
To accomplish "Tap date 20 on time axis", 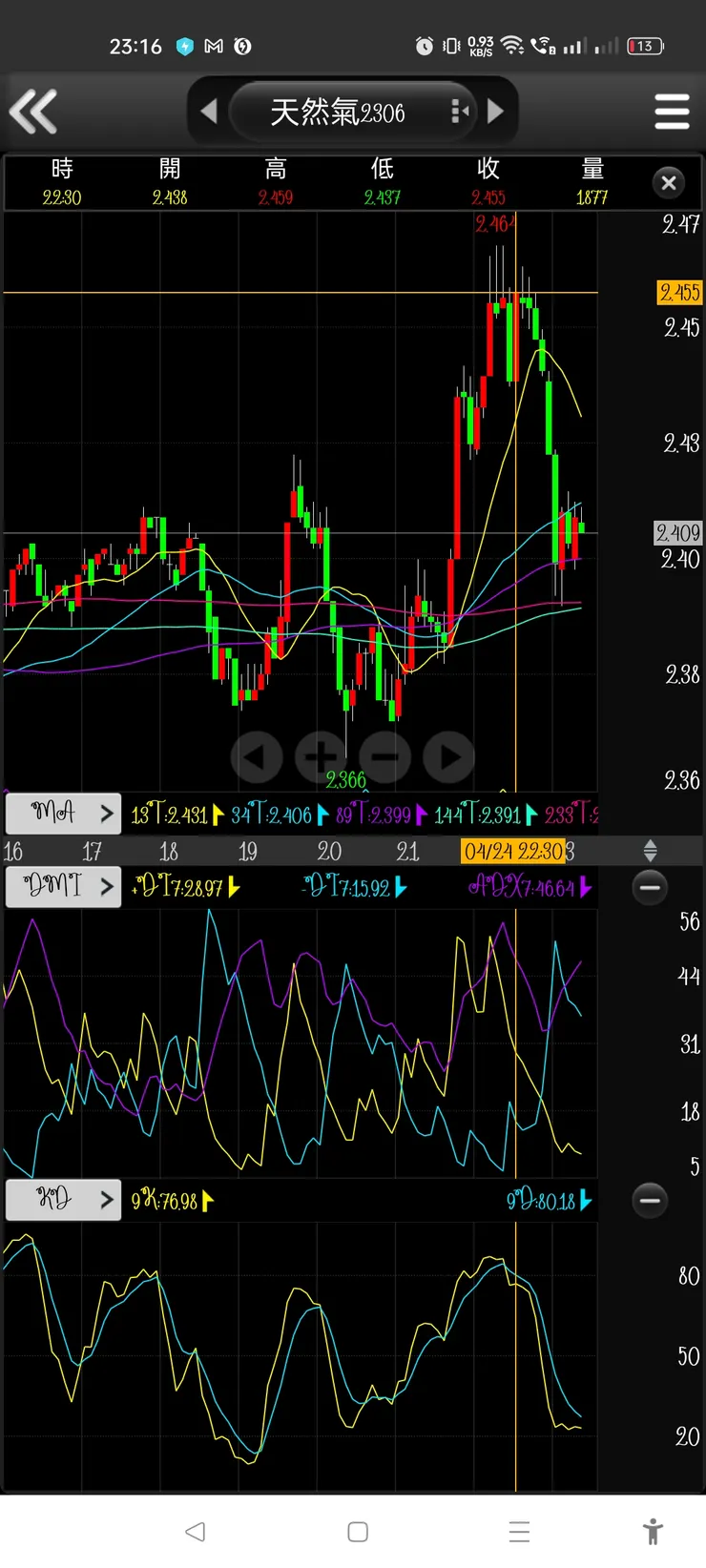I will tap(329, 851).
